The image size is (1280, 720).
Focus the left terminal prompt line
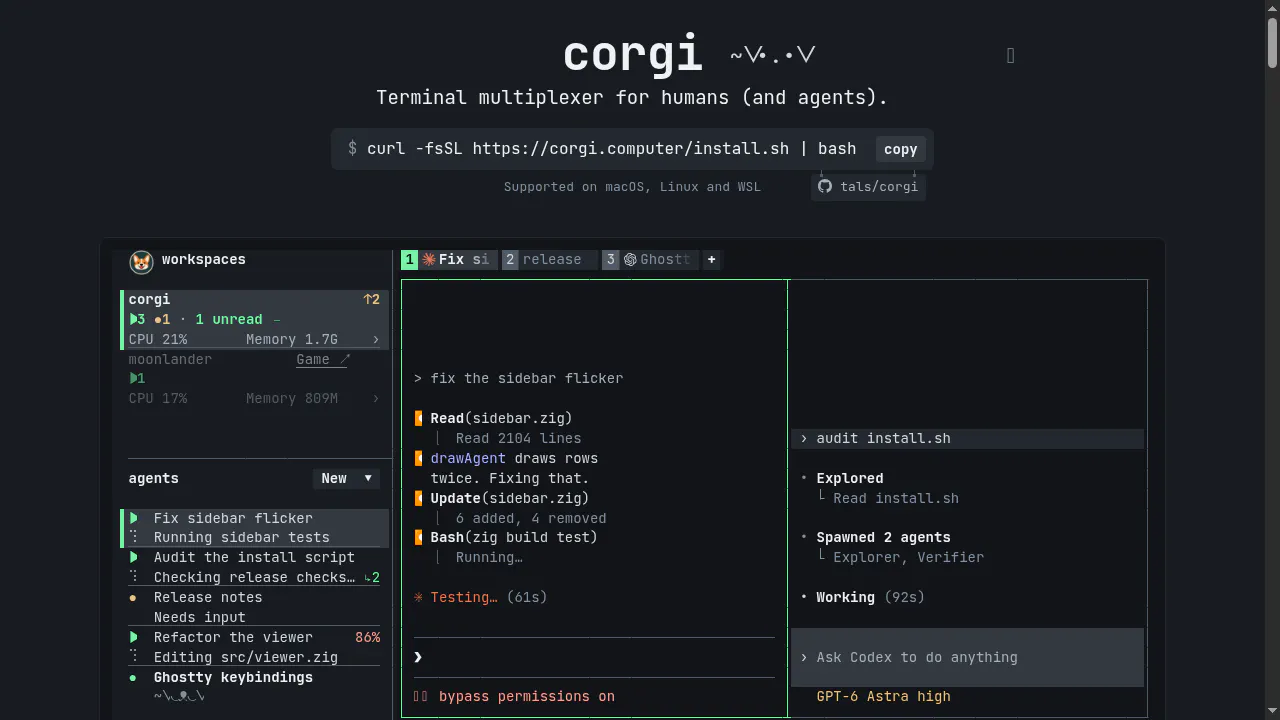(x=594, y=657)
